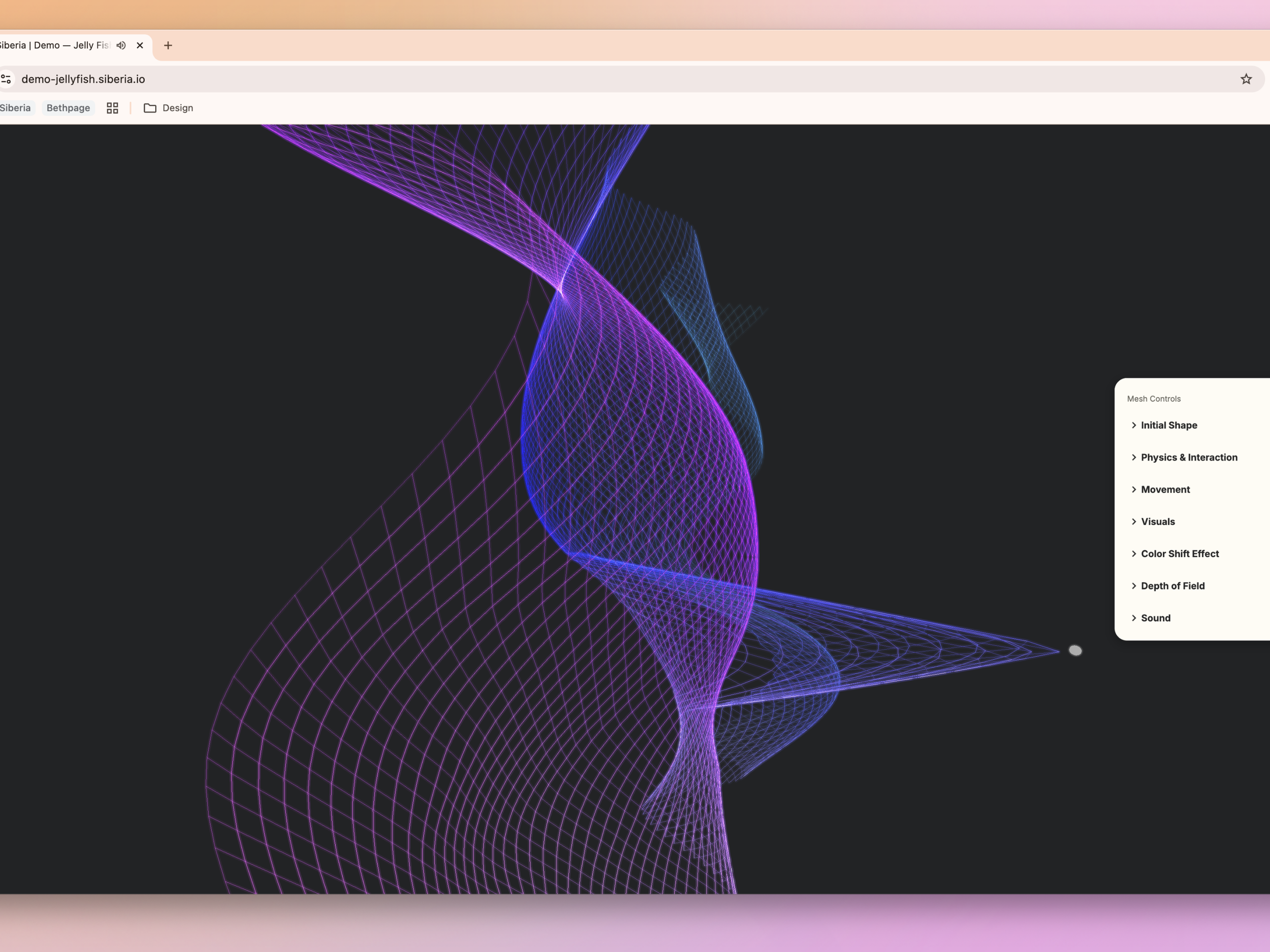Expand the Initial Shape section

[1168, 425]
